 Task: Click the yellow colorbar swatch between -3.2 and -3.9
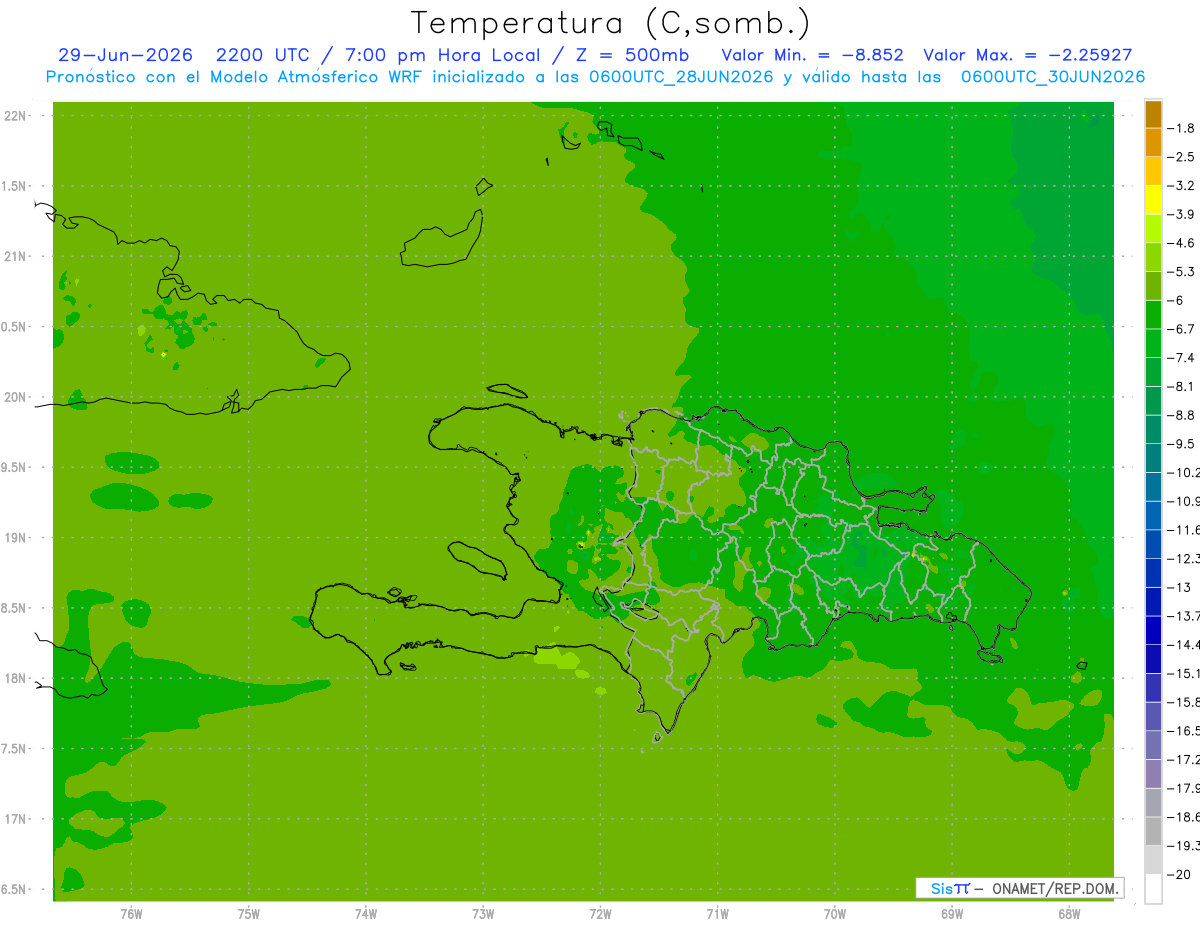pyautogui.click(x=1153, y=200)
